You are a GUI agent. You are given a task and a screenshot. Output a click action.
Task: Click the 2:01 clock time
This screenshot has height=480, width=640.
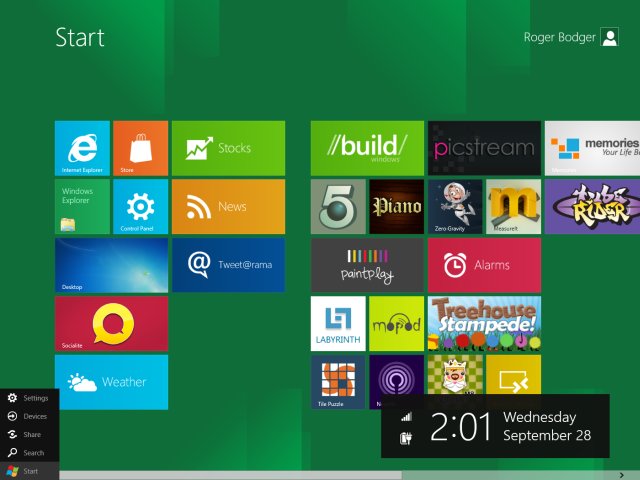coord(461,427)
